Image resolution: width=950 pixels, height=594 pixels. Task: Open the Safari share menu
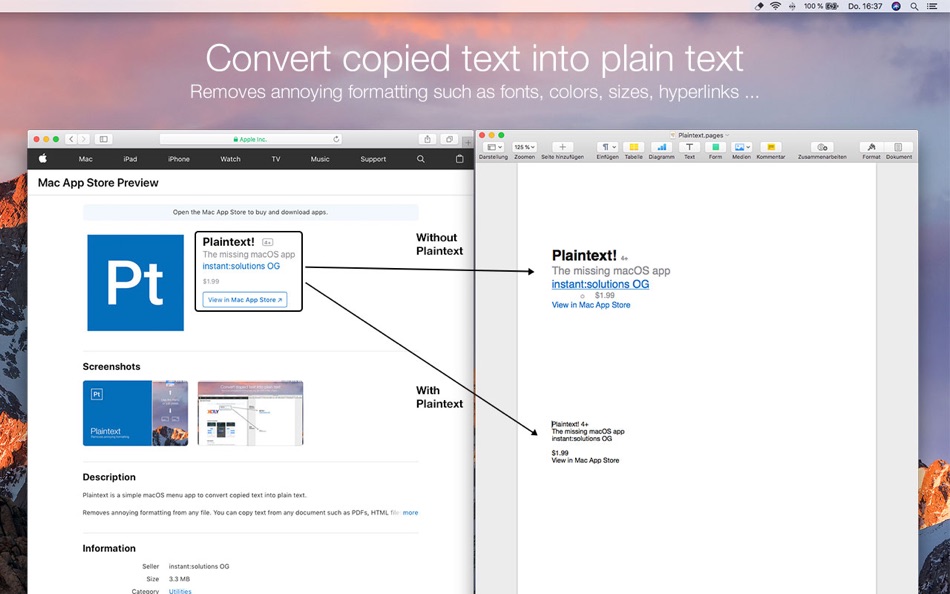click(x=427, y=139)
